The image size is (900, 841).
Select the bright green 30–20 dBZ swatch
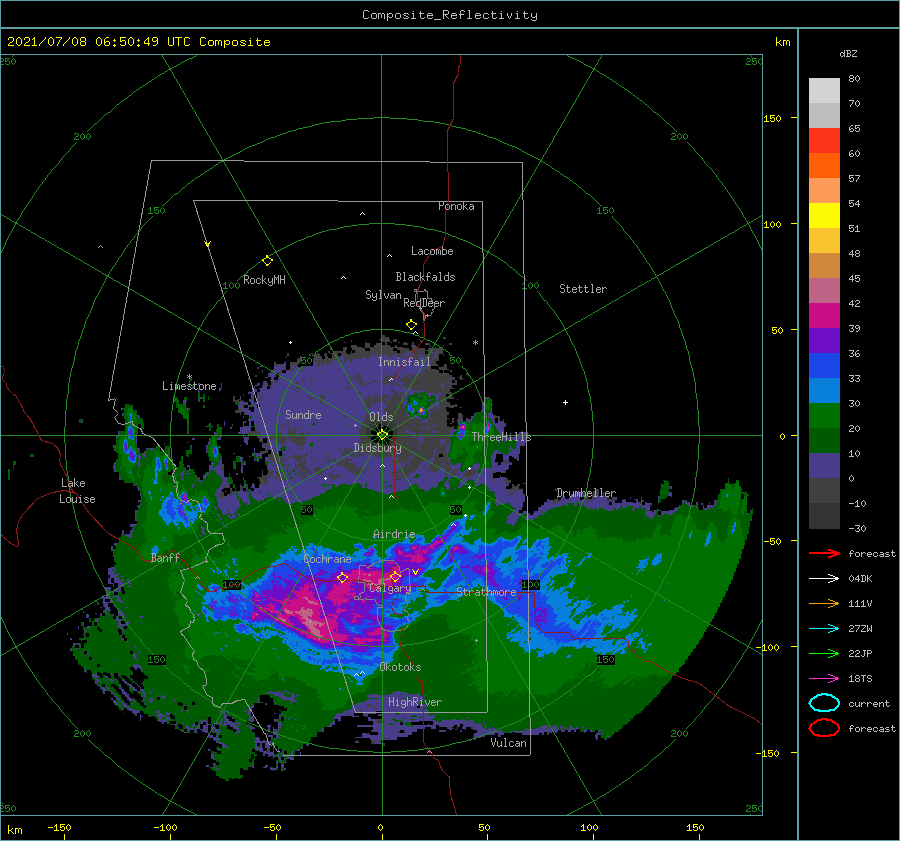coord(824,416)
